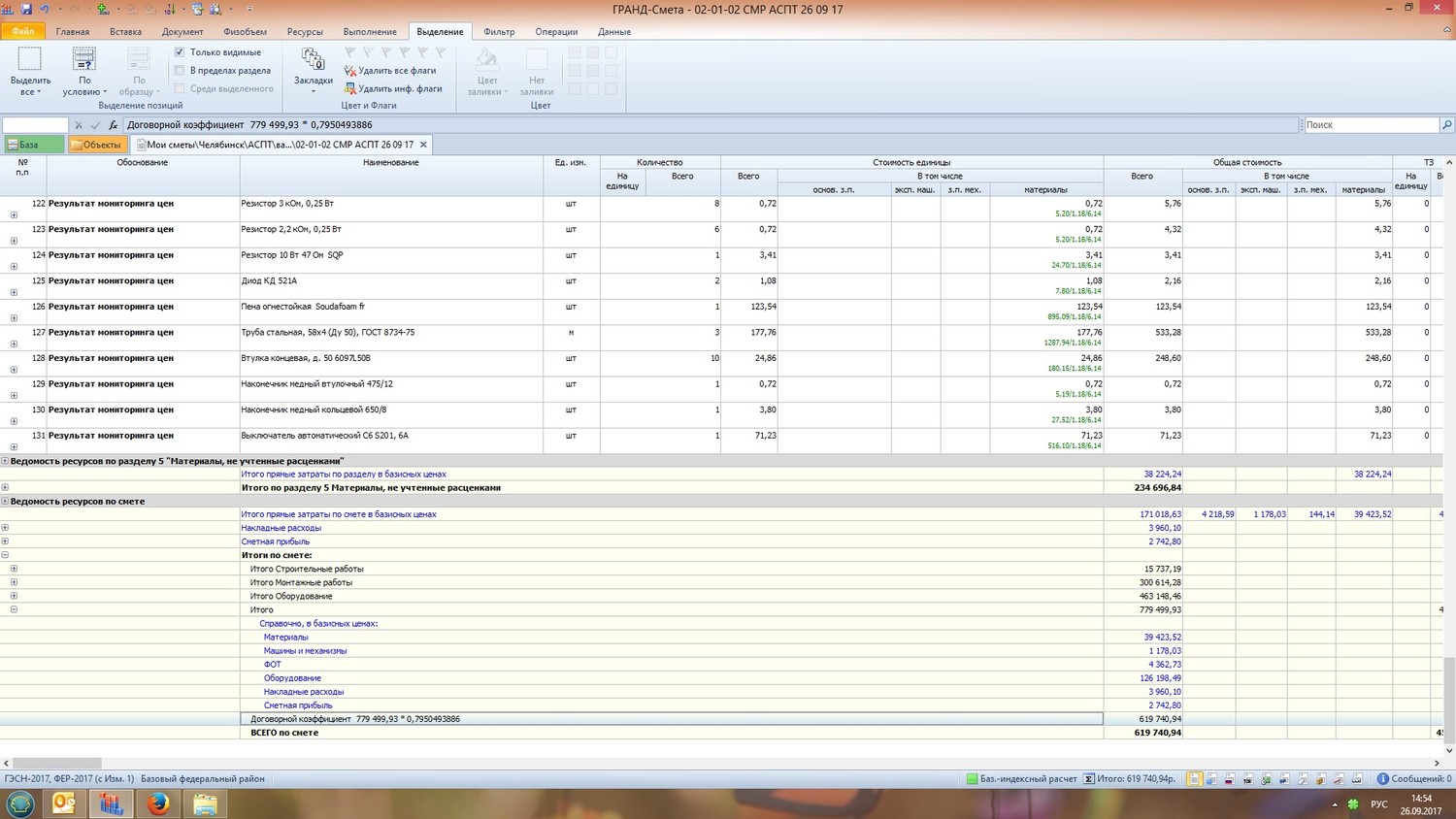The width and height of the screenshot is (1456, 819).
Task: Open Firefox from the Windows taskbar
Action: pyautogui.click(x=158, y=803)
